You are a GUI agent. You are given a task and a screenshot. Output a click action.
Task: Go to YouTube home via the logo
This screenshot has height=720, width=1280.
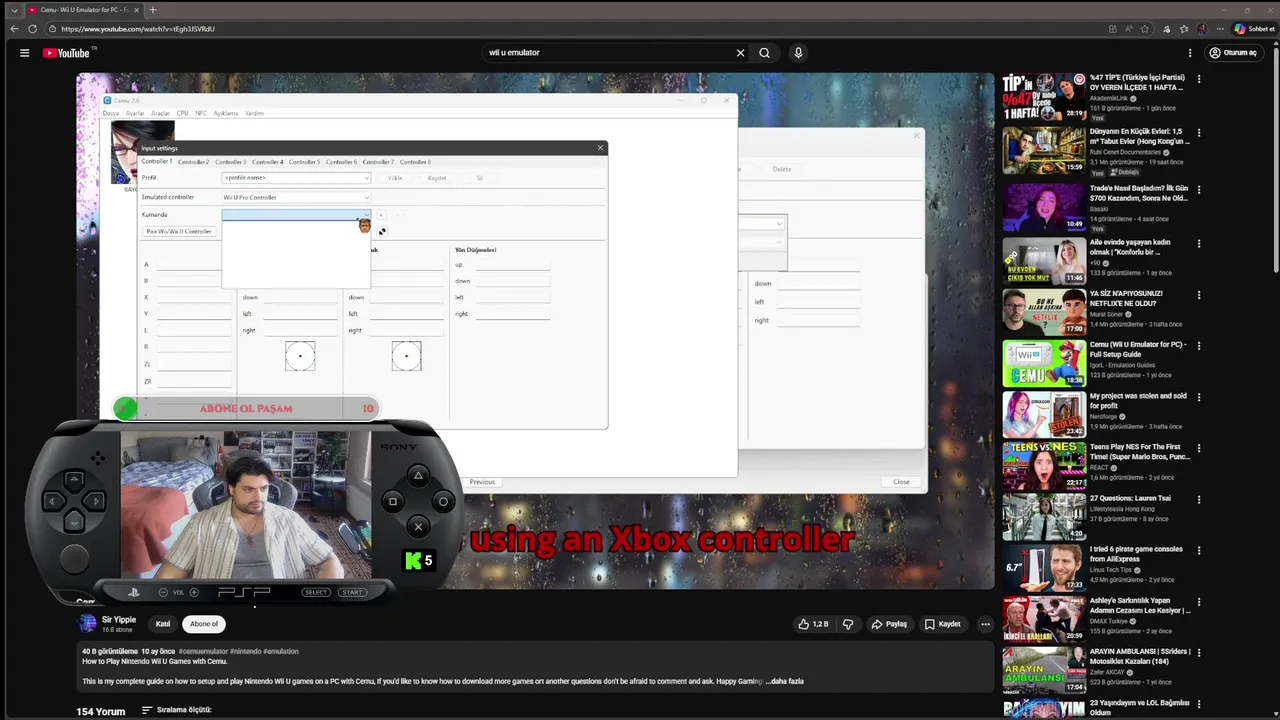[66, 53]
